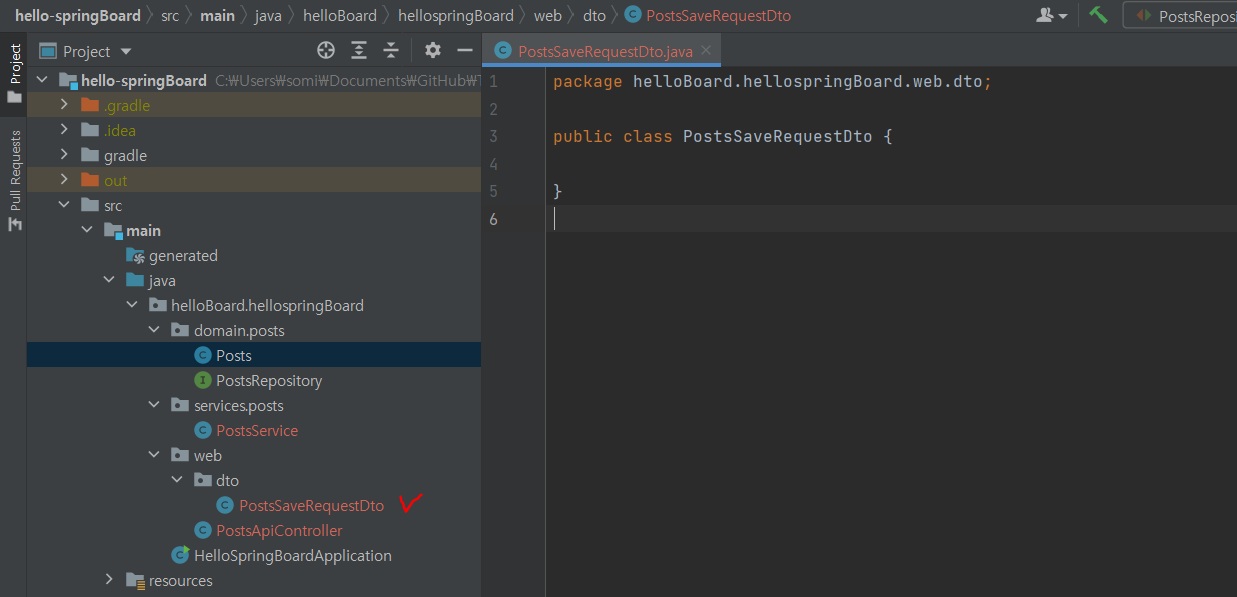Open the PostsRepository run configuration selector
1237x597 pixels.
click(x=1180, y=15)
